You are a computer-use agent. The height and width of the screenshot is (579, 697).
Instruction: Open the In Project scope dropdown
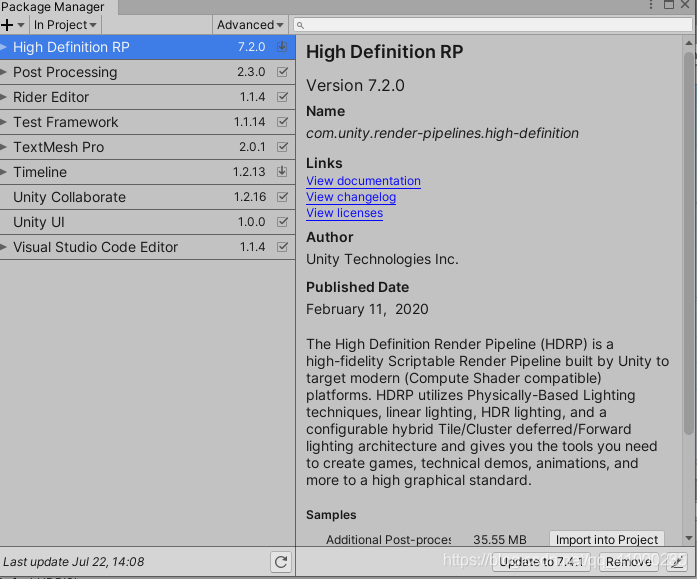[65, 25]
